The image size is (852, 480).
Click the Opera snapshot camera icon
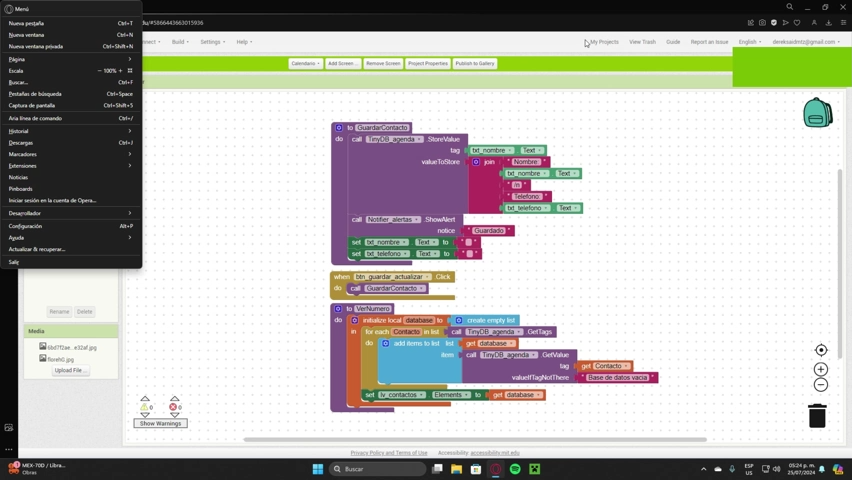click(x=762, y=22)
